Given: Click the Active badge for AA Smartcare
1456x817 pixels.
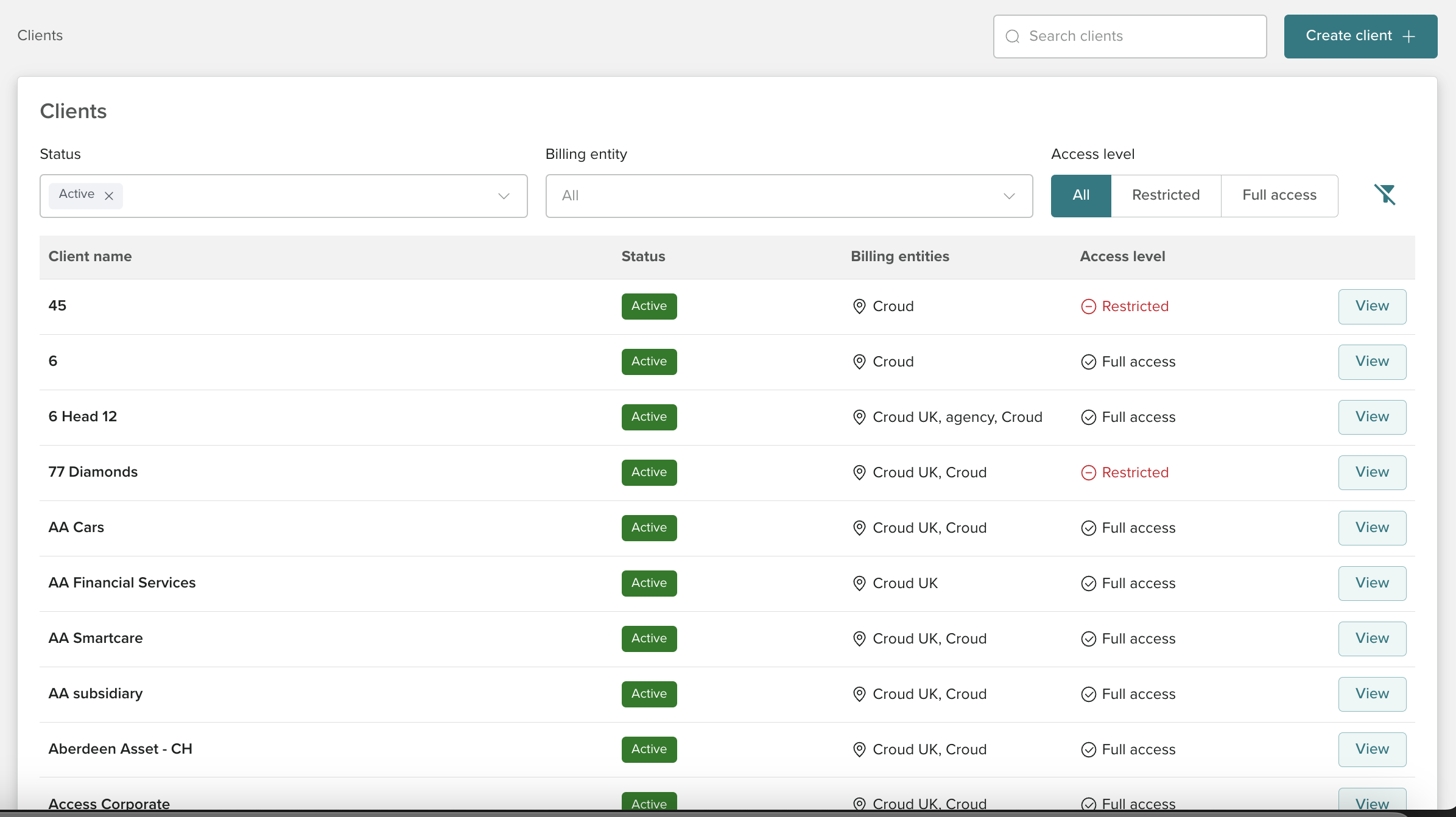Looking at the screenshot, I should 649,639.
